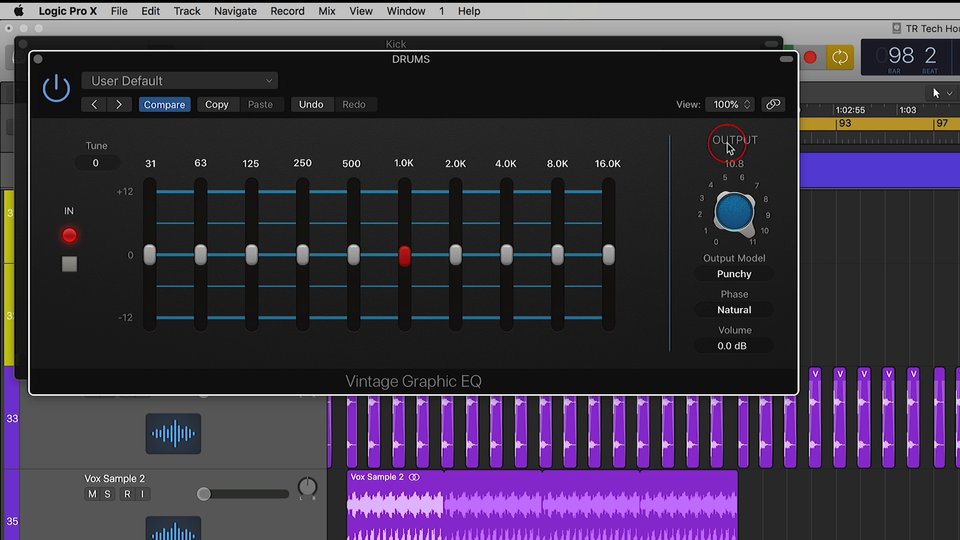Viewport: 960px width, 540px height.
Task: Open the Logic Pro X menu
Action: tap(67, 11)
